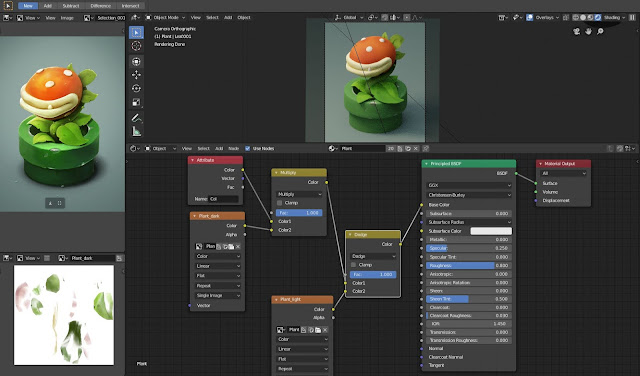Screen dimensions: 640x376
Task: Click material browse sphere icon in node header
Action: coord(333,148)
